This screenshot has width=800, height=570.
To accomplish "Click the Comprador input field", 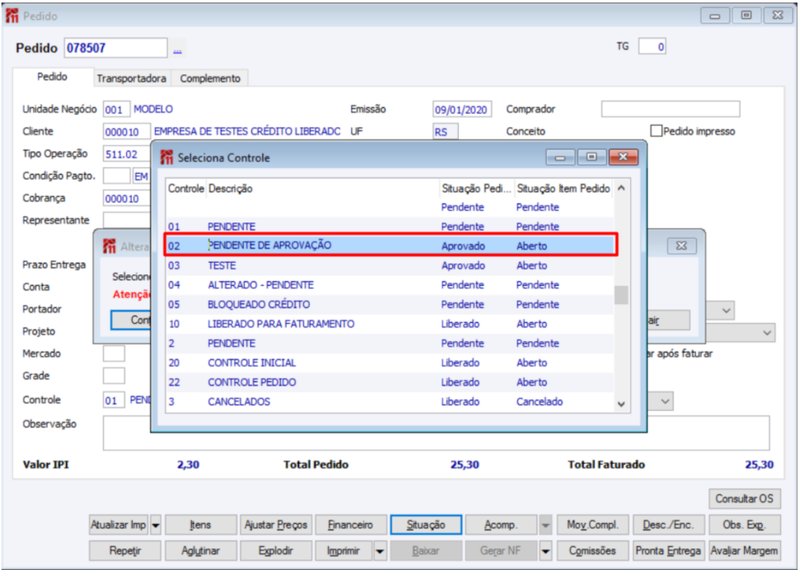I will [670, 109].
